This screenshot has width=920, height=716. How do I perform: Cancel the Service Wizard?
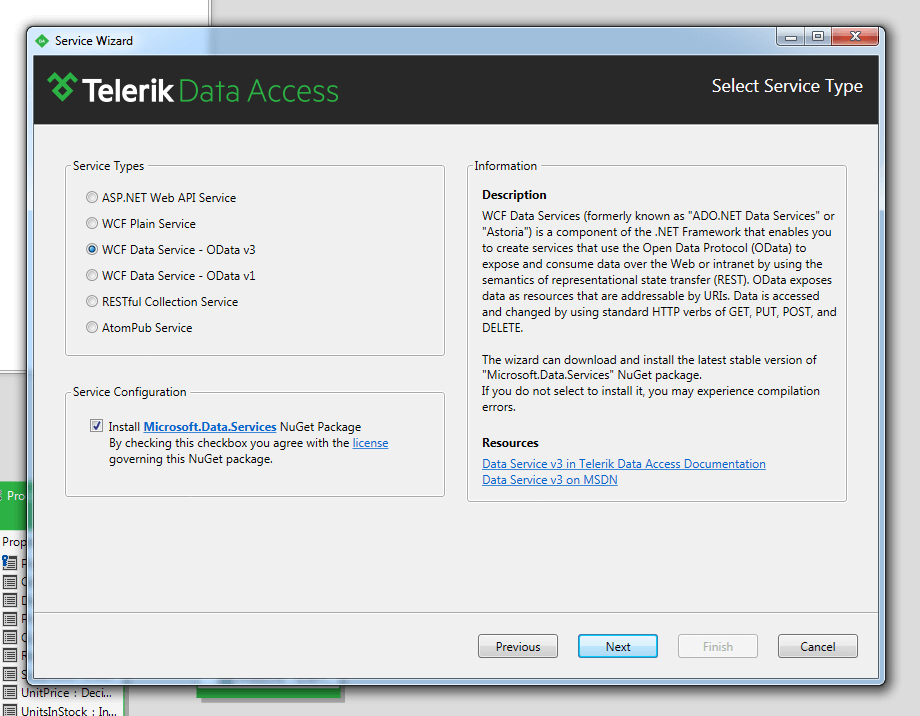(817, 646)
